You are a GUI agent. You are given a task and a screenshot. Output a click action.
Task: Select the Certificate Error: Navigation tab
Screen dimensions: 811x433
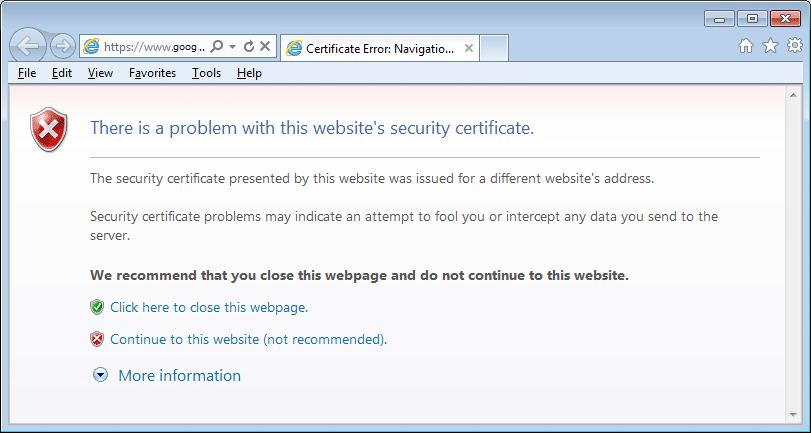(x=380, y=49)
